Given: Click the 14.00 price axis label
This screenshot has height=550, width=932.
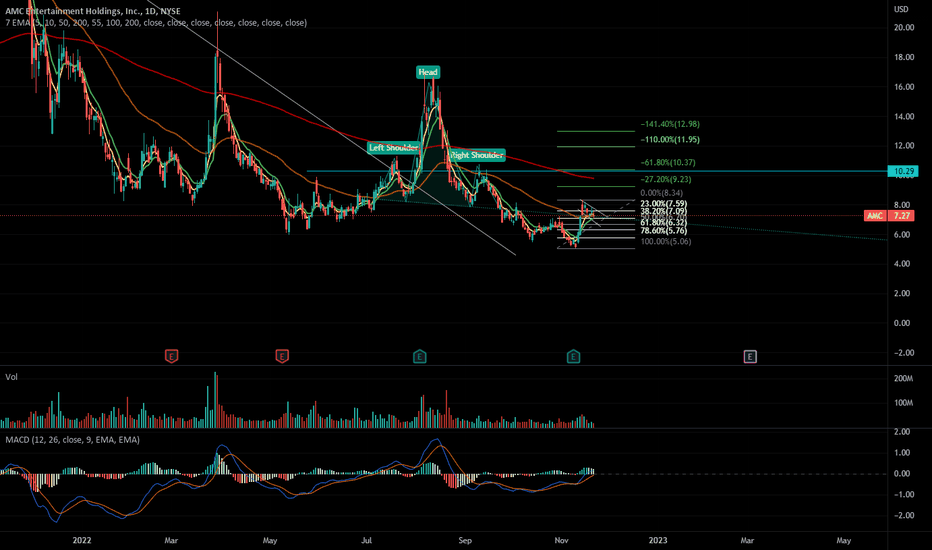Looking at the screenshot, I should [x=904, y=117].
